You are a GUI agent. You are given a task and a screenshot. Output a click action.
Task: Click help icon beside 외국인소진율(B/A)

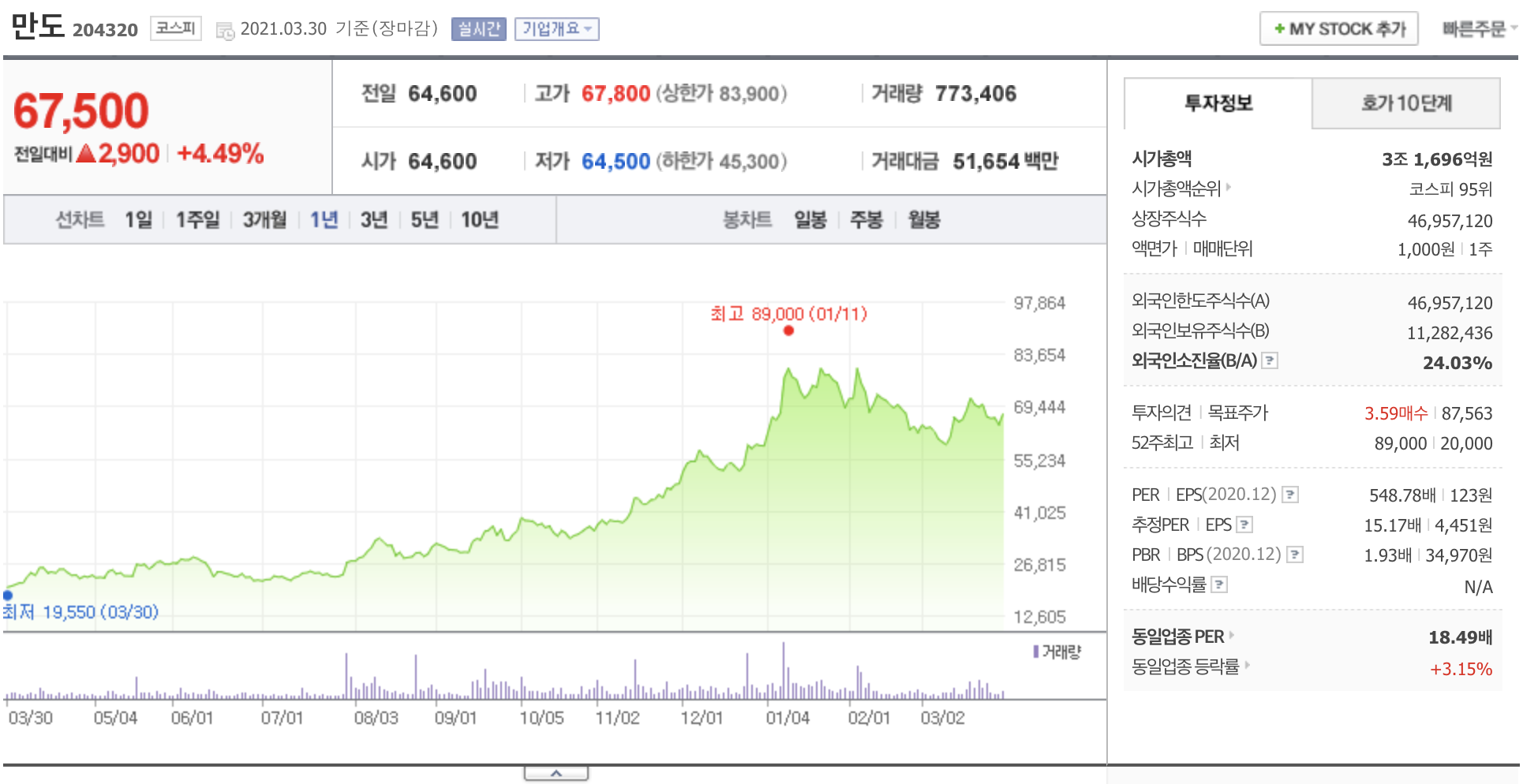click(1270, 360)
